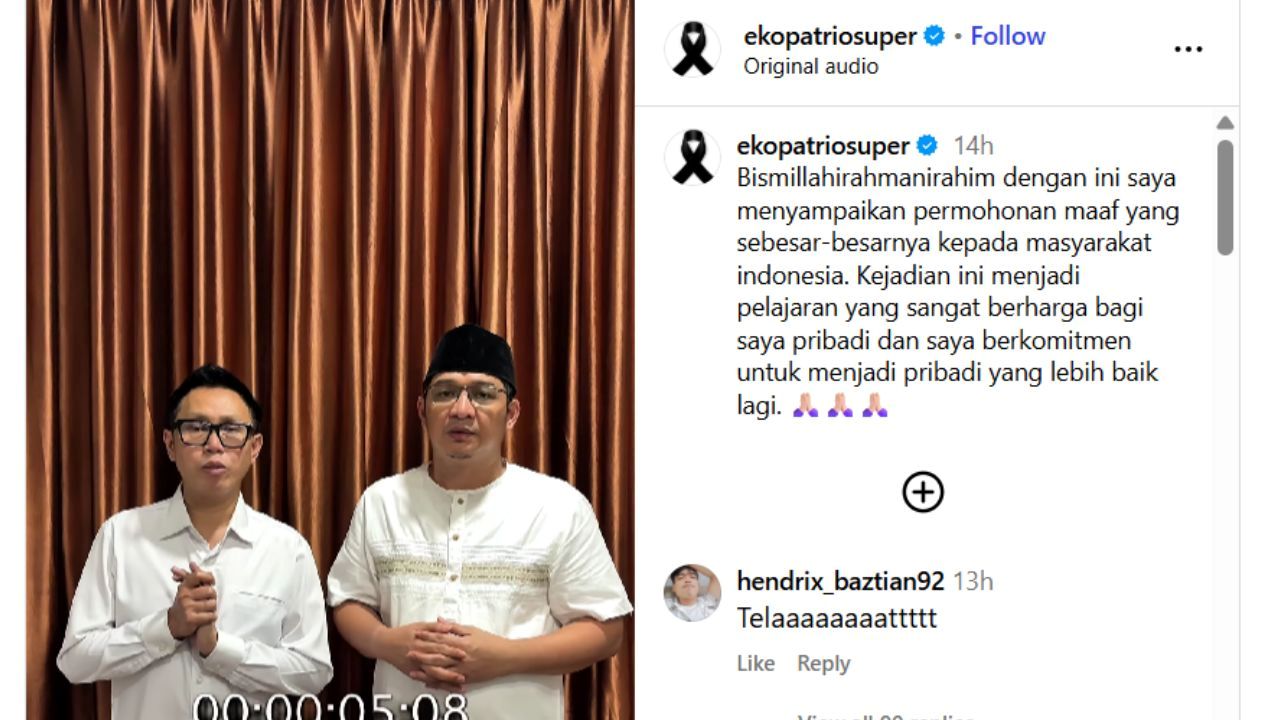1280x720 pixels.
Task: Load more comments with the plus circle
Action: pos(922,492)
